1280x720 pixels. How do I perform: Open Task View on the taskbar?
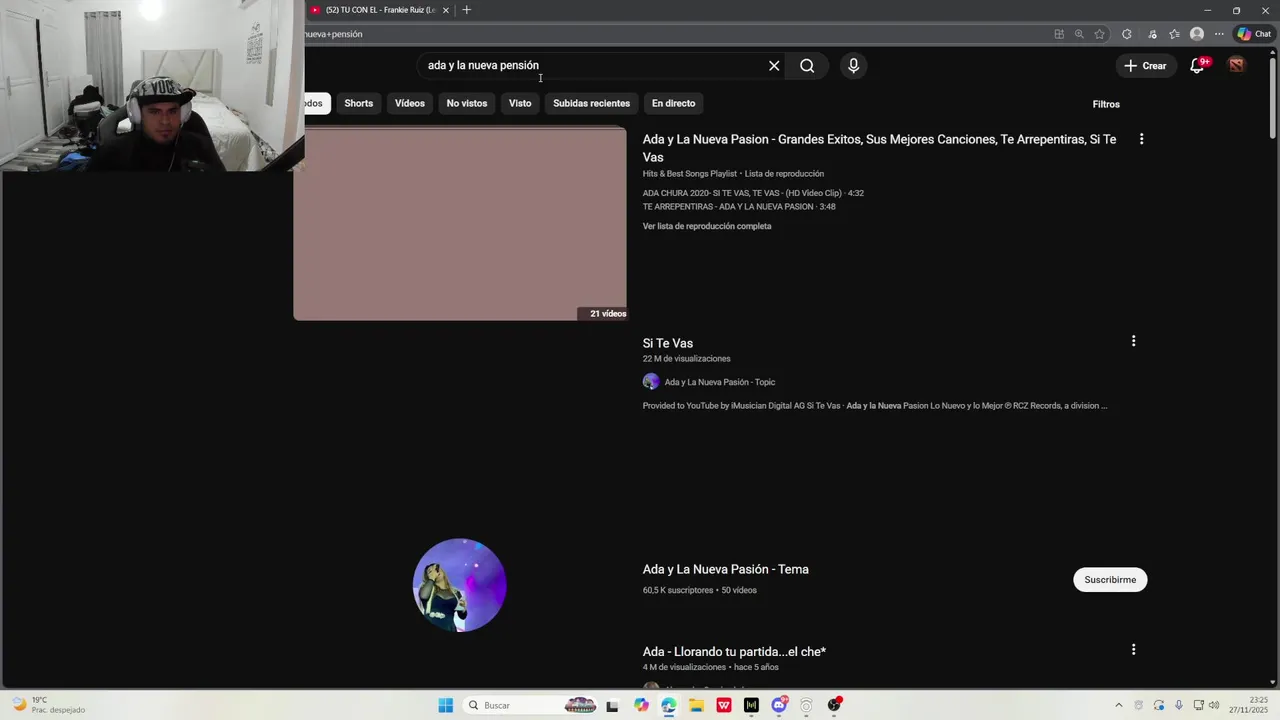(612, 705)
